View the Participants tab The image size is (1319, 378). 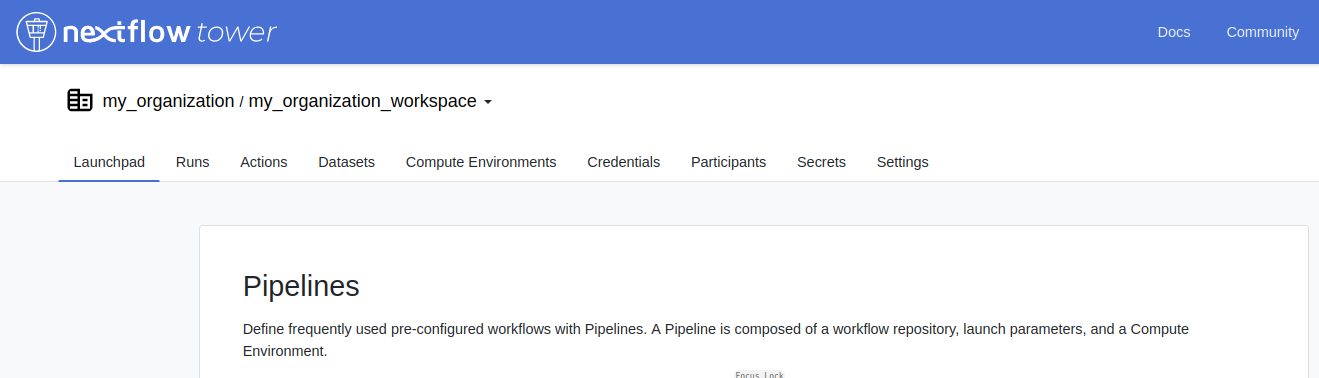point(728,162)
